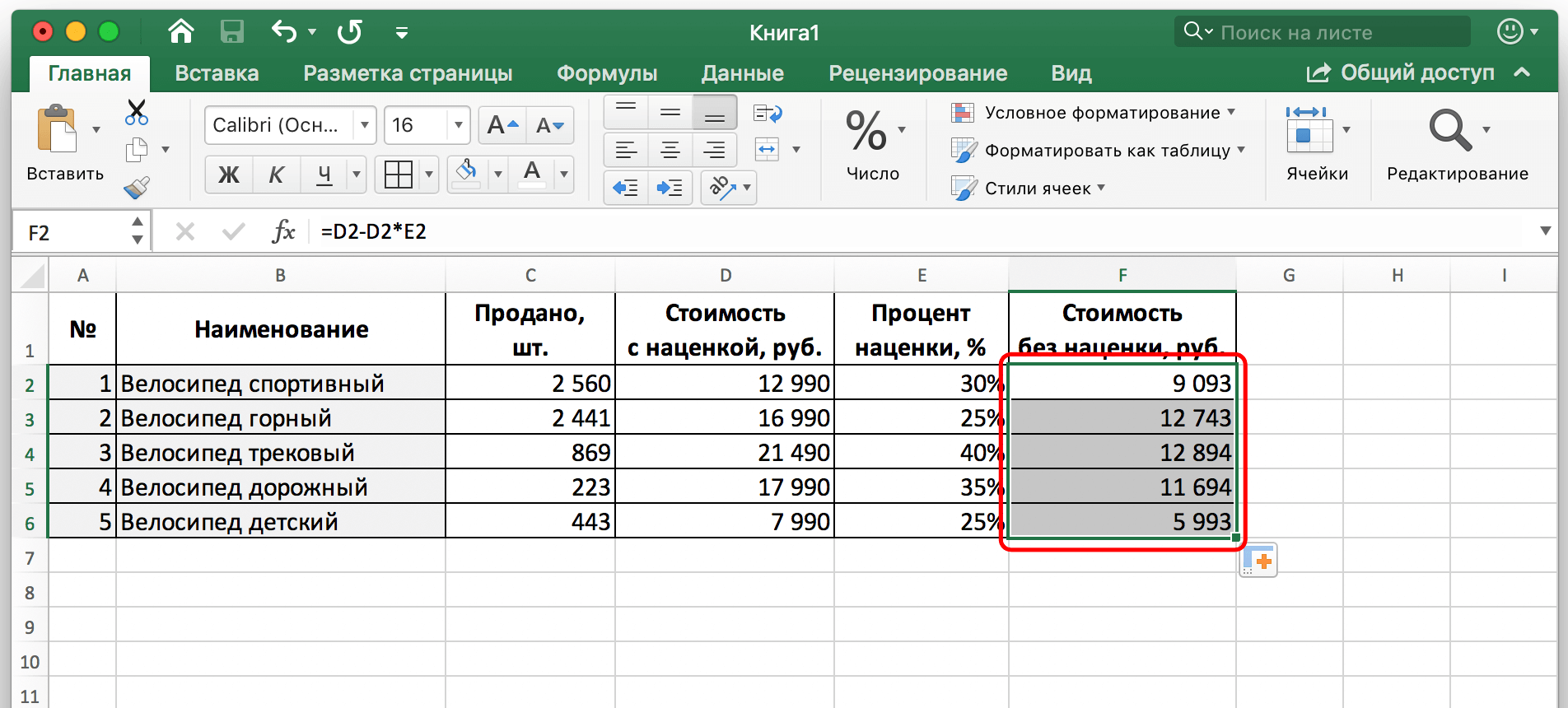The height and width of the screenshot is (708, 1568).
Task: Switch to the Вставка tab
Action: pos(217,73)
